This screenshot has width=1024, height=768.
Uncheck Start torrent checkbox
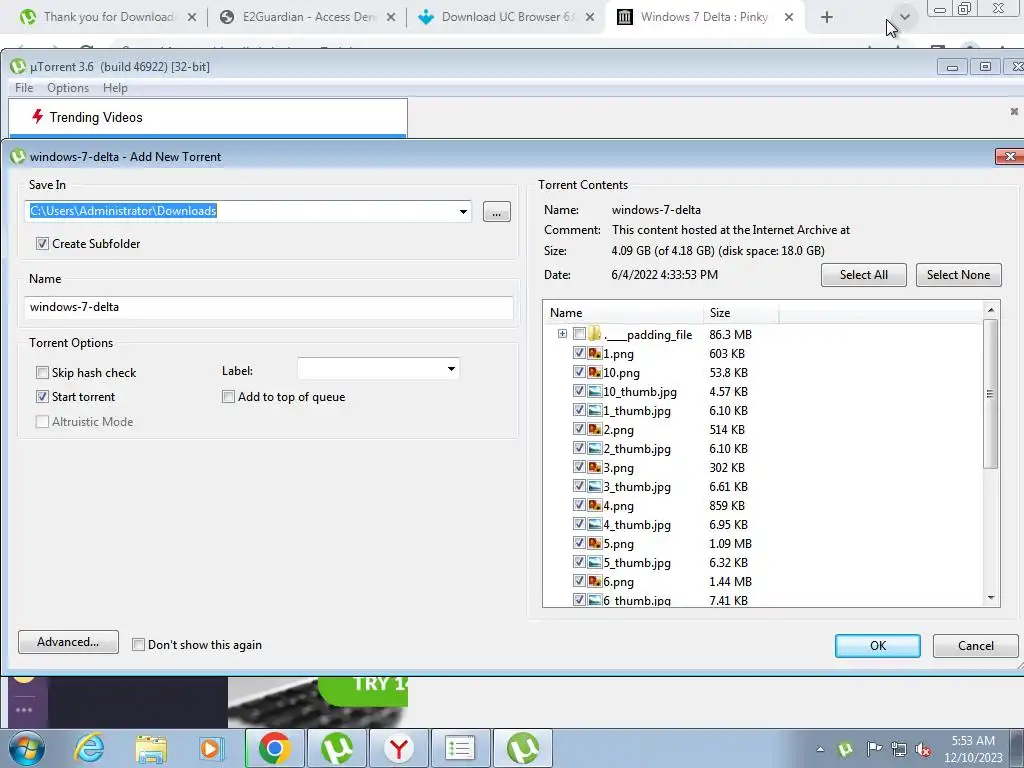[42, 396]
